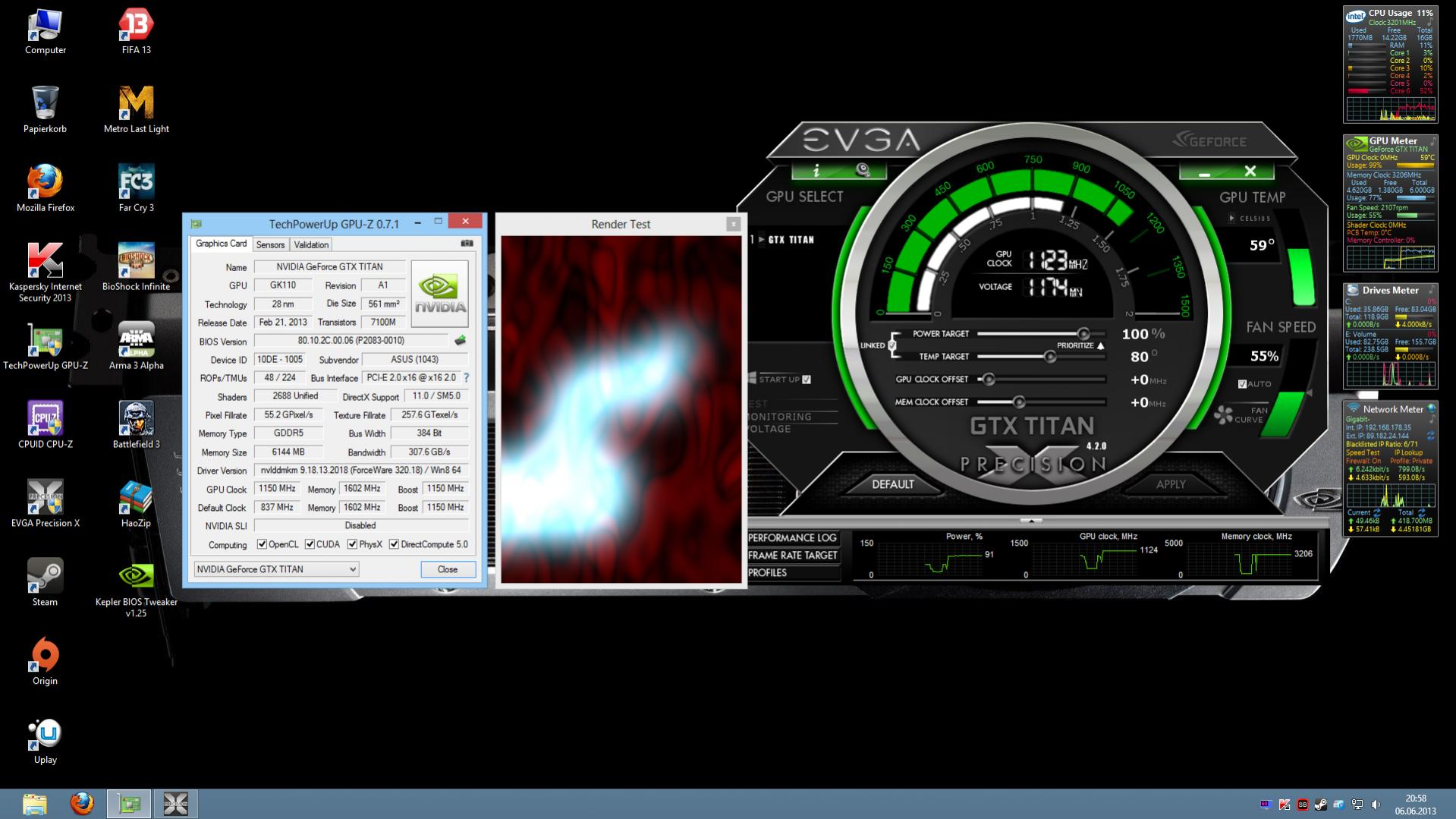1456x819 pixels.
Task: Click the BIOS save chip icon in GPU-Z
Action: 460,341
